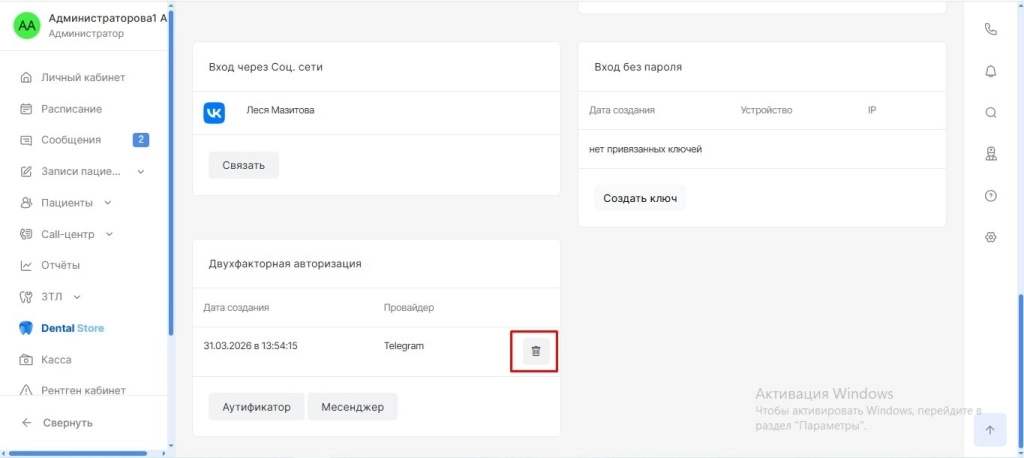Collapse sidebar with Свернуть
Viewport: 1024px width, 458px height.
pos(67,422)
